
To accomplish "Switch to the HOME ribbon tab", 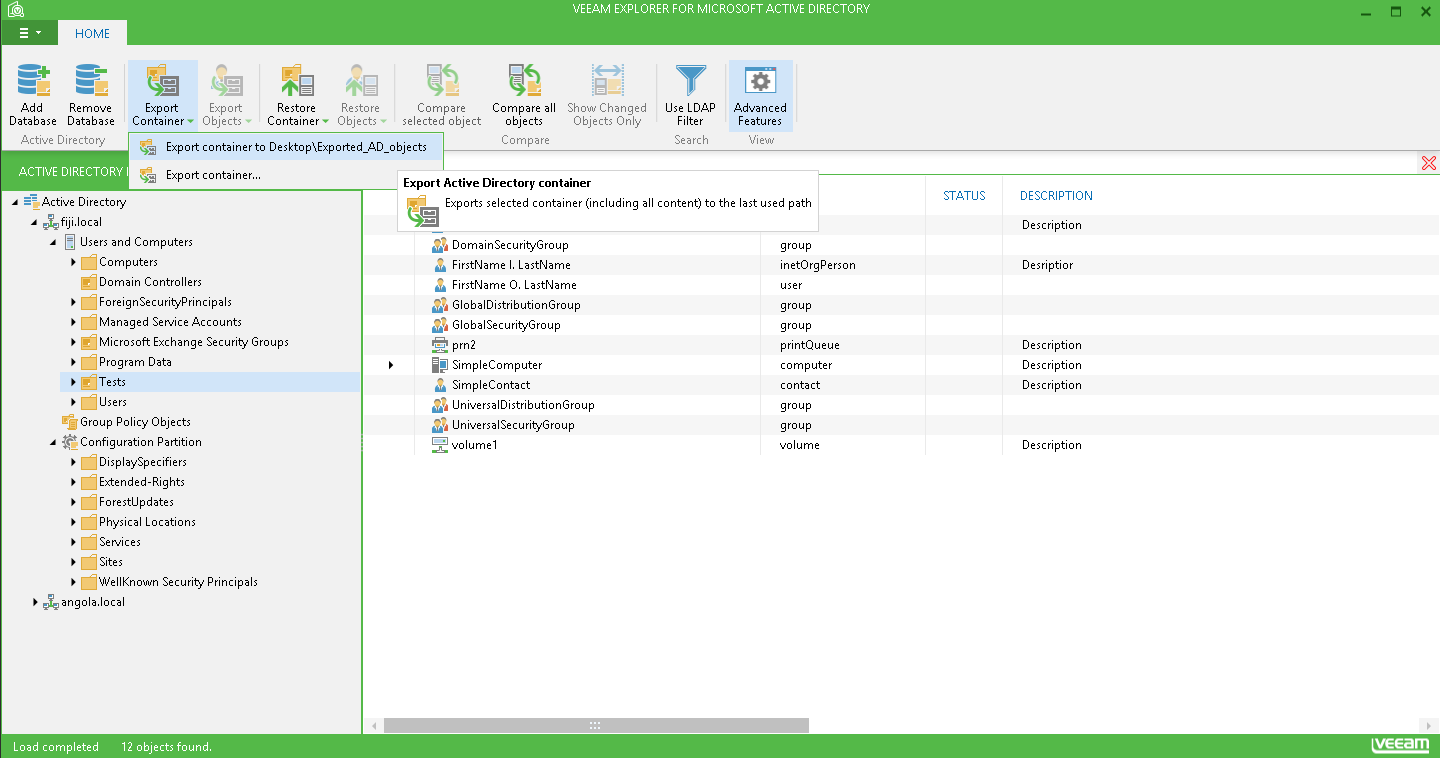I will point(93,33).
